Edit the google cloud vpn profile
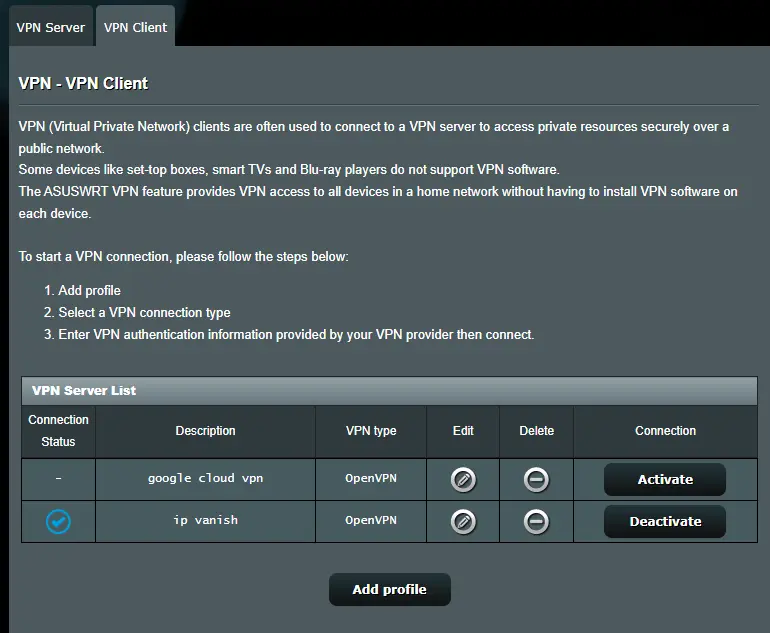The image size is (770, 633). 463,480
